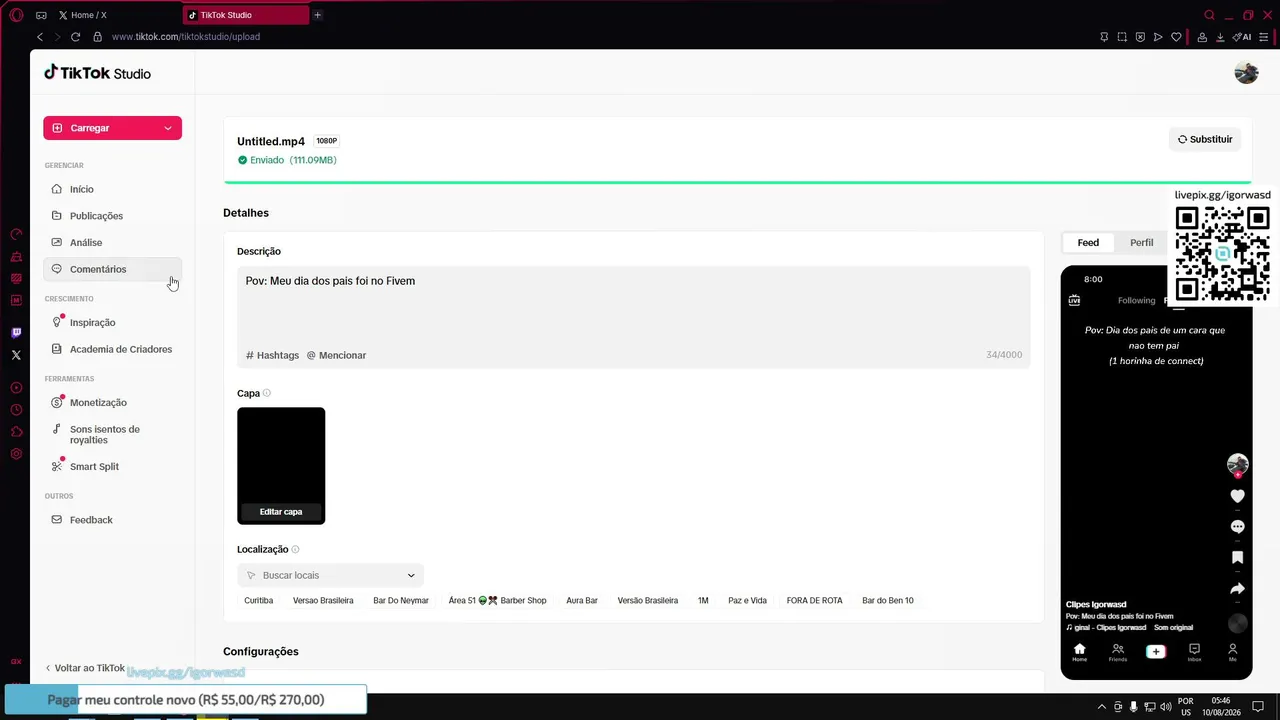Open the workspaces icon beside the tabs
Screen dimensions: 1280x720
tap(41, 15)
